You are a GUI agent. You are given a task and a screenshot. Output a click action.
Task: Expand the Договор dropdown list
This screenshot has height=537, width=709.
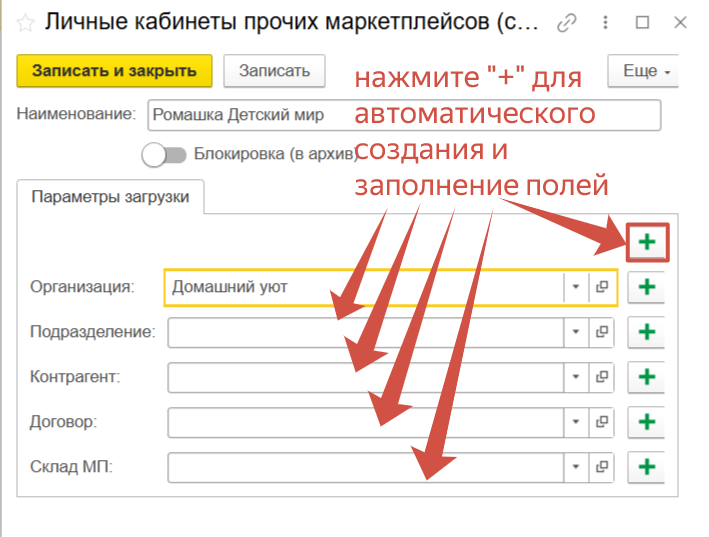(576, 422)
